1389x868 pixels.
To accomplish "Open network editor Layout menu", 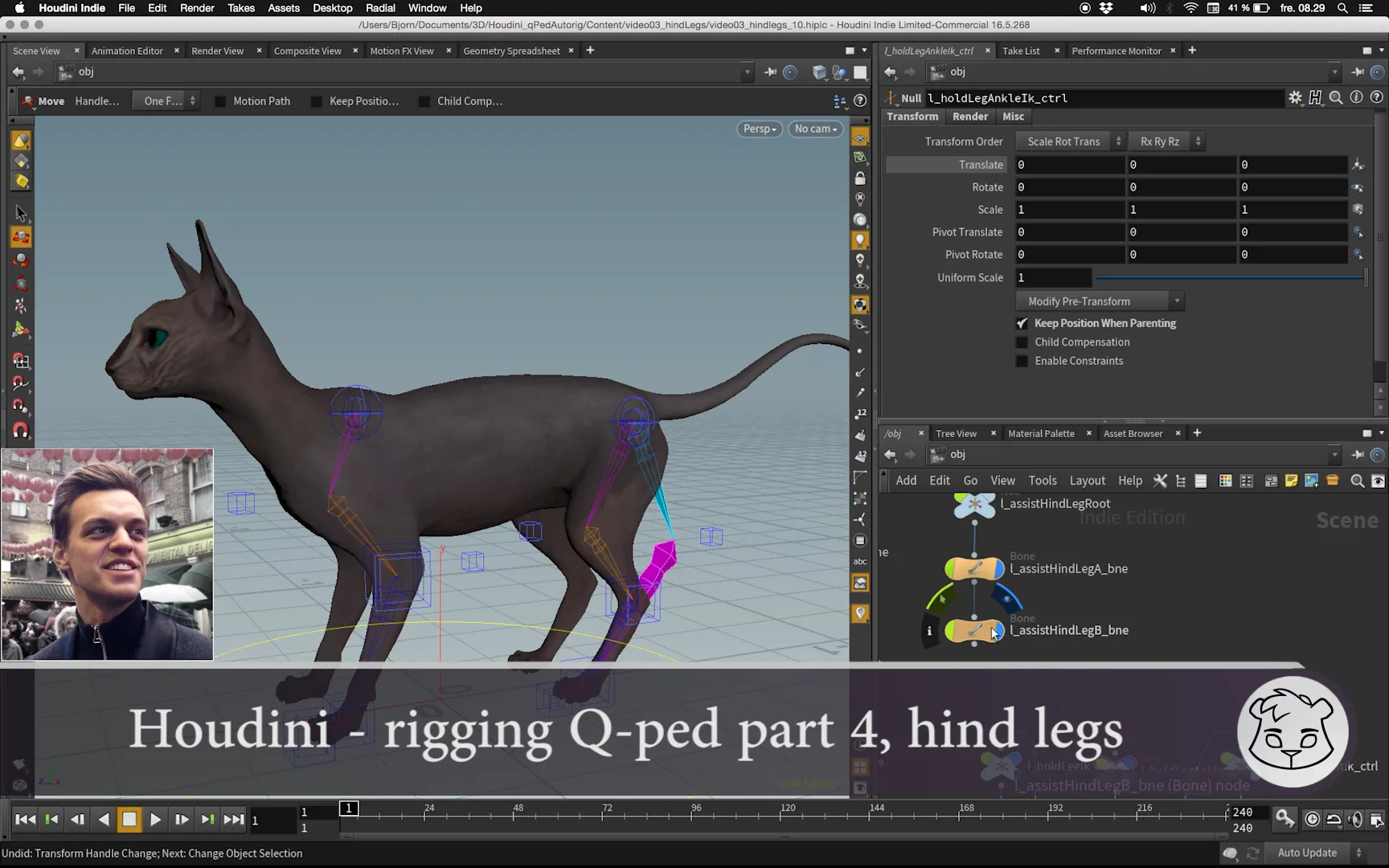I will 1087,481.
